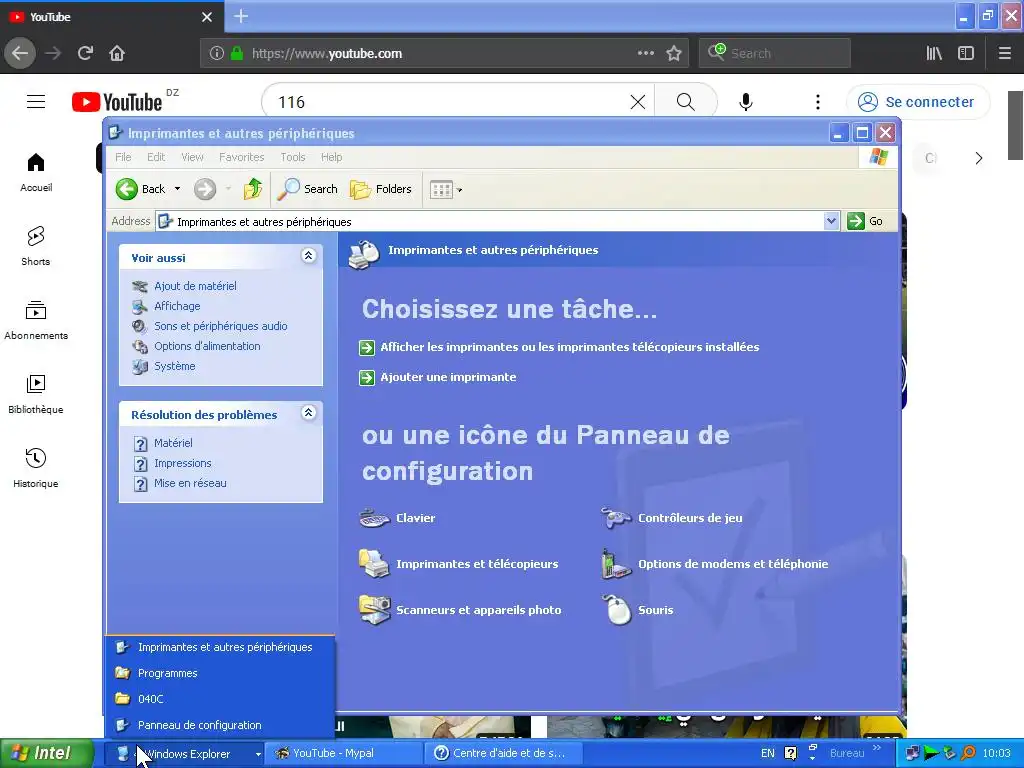Open the Favorites menu

coord(242,157)
